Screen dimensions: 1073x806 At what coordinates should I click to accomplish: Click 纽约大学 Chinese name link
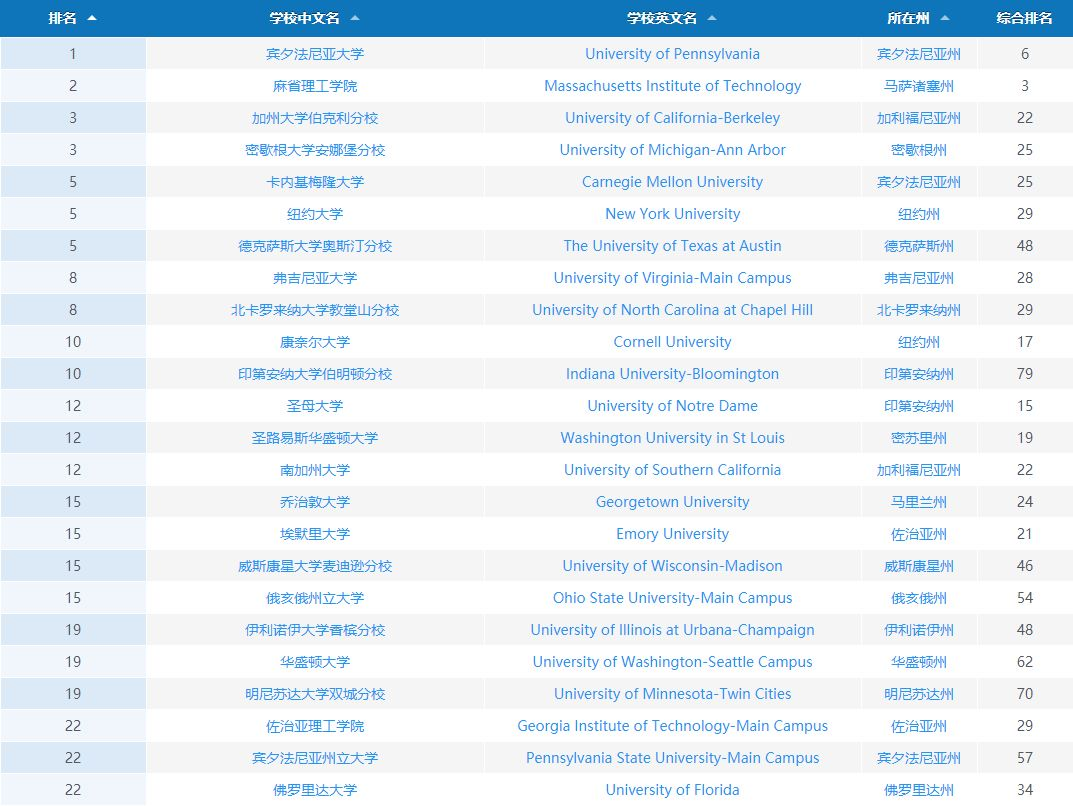[x=315, y=214]
